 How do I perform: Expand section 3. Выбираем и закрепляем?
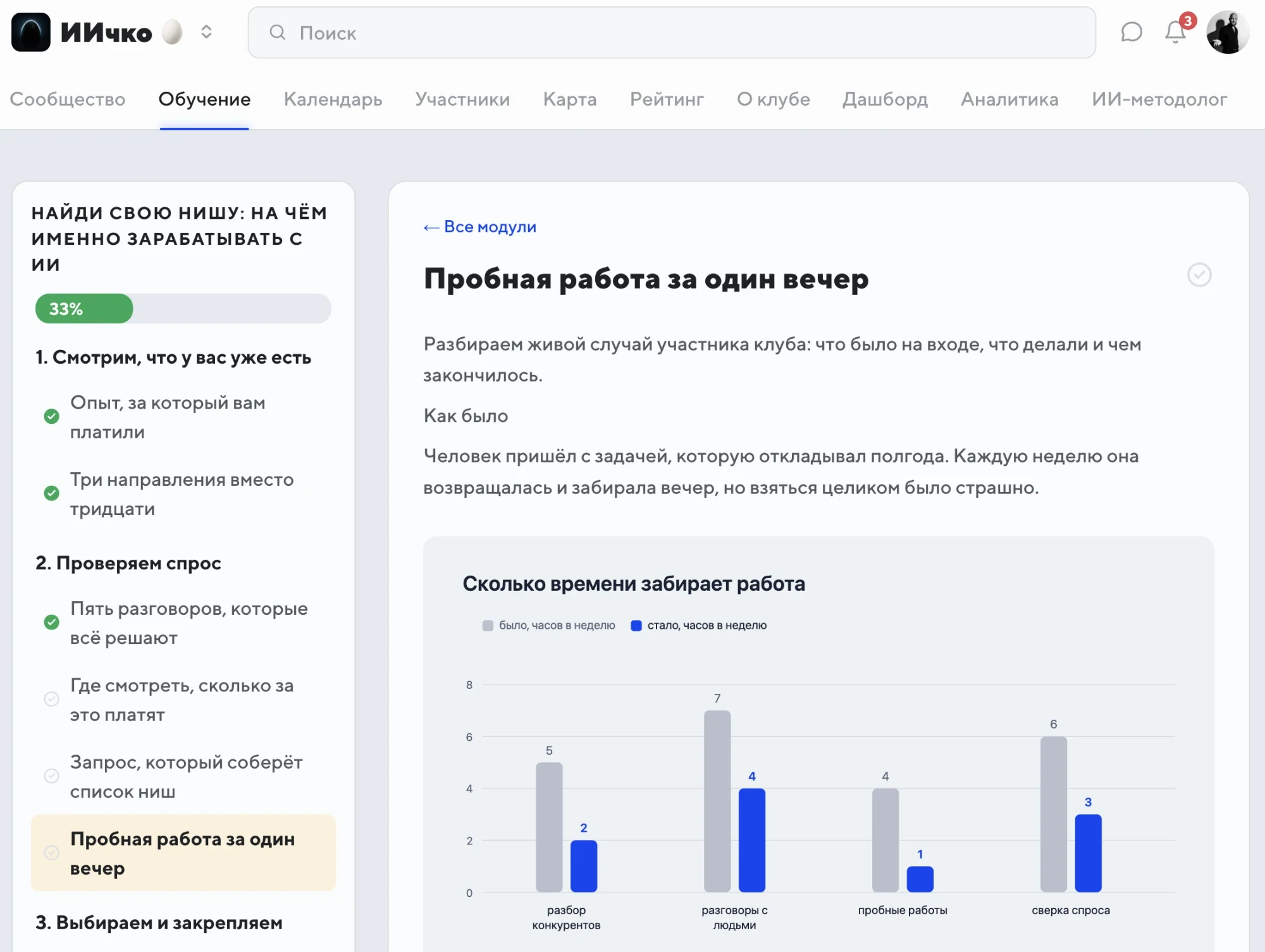pyautogui.click(x=159, y=923)
